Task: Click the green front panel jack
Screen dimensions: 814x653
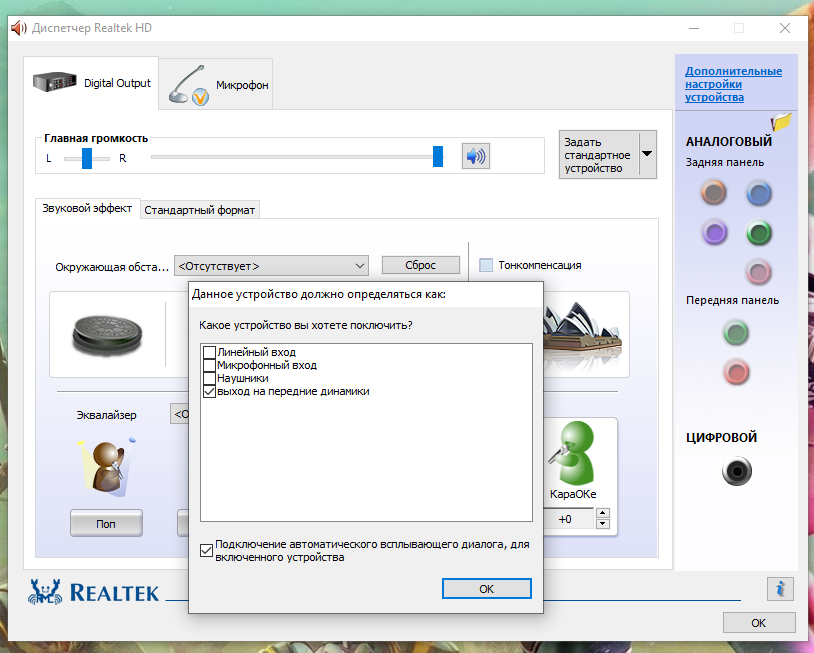Action: [736, 333]
